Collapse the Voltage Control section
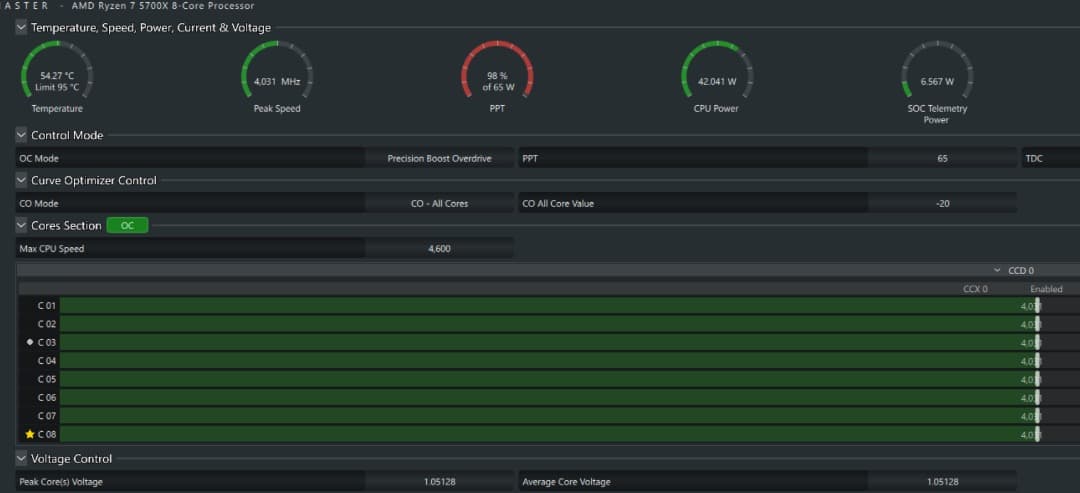This screenshot has height=493, width=1080. point(21,459)
